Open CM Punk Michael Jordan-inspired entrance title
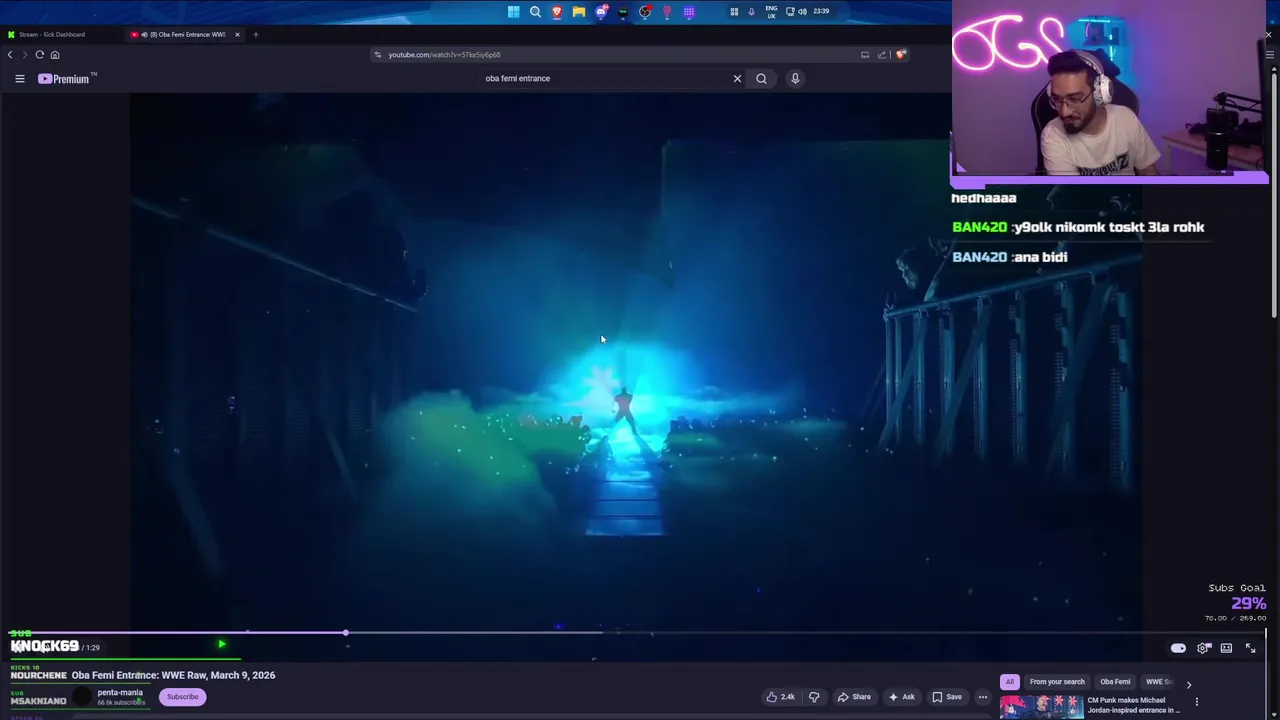 (1134, 705)
